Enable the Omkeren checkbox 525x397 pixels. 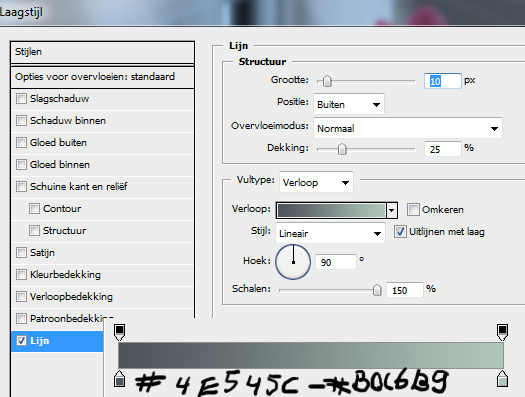coord(413,210)
